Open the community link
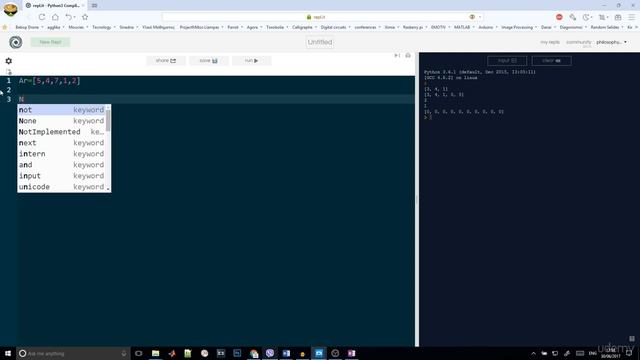640x360 pixels. pyautogui.click(x=578, y=42)
